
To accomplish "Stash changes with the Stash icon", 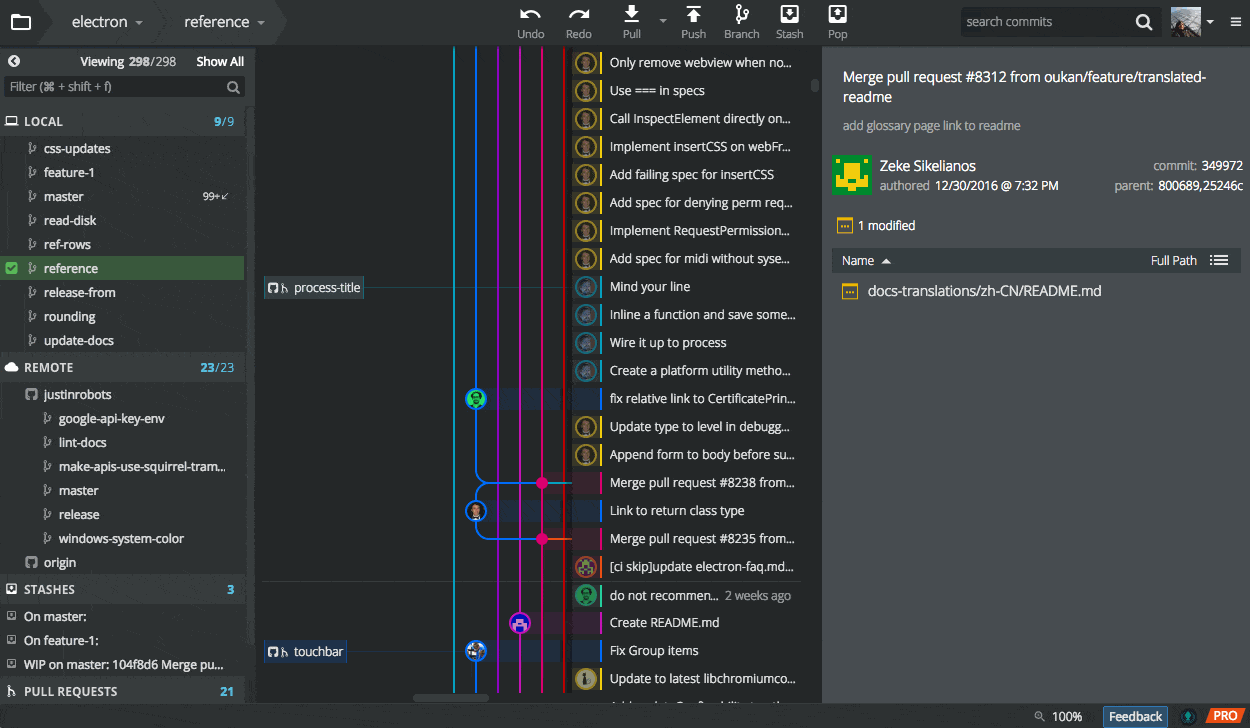I will 789,14.
